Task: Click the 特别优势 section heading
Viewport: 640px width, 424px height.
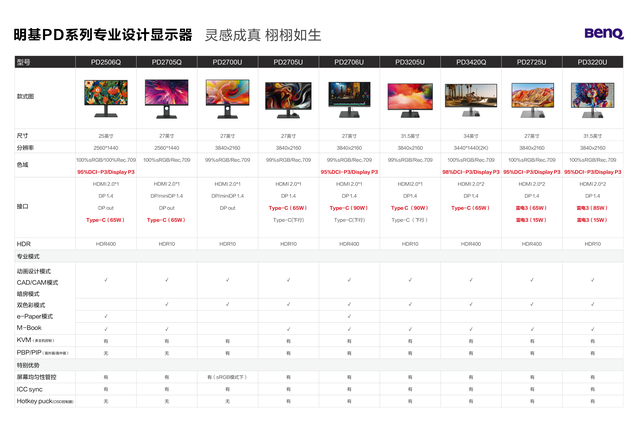Action: [28, 365]
